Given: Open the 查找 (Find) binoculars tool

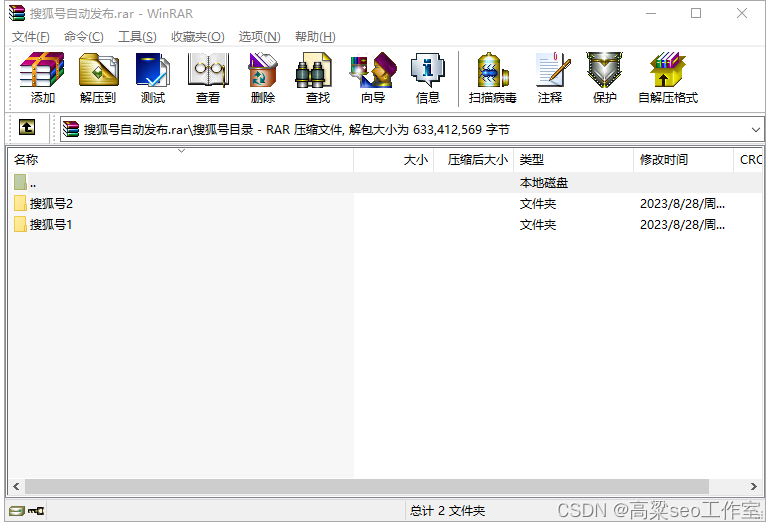Looking at the screenshot, I should point(317,78).
